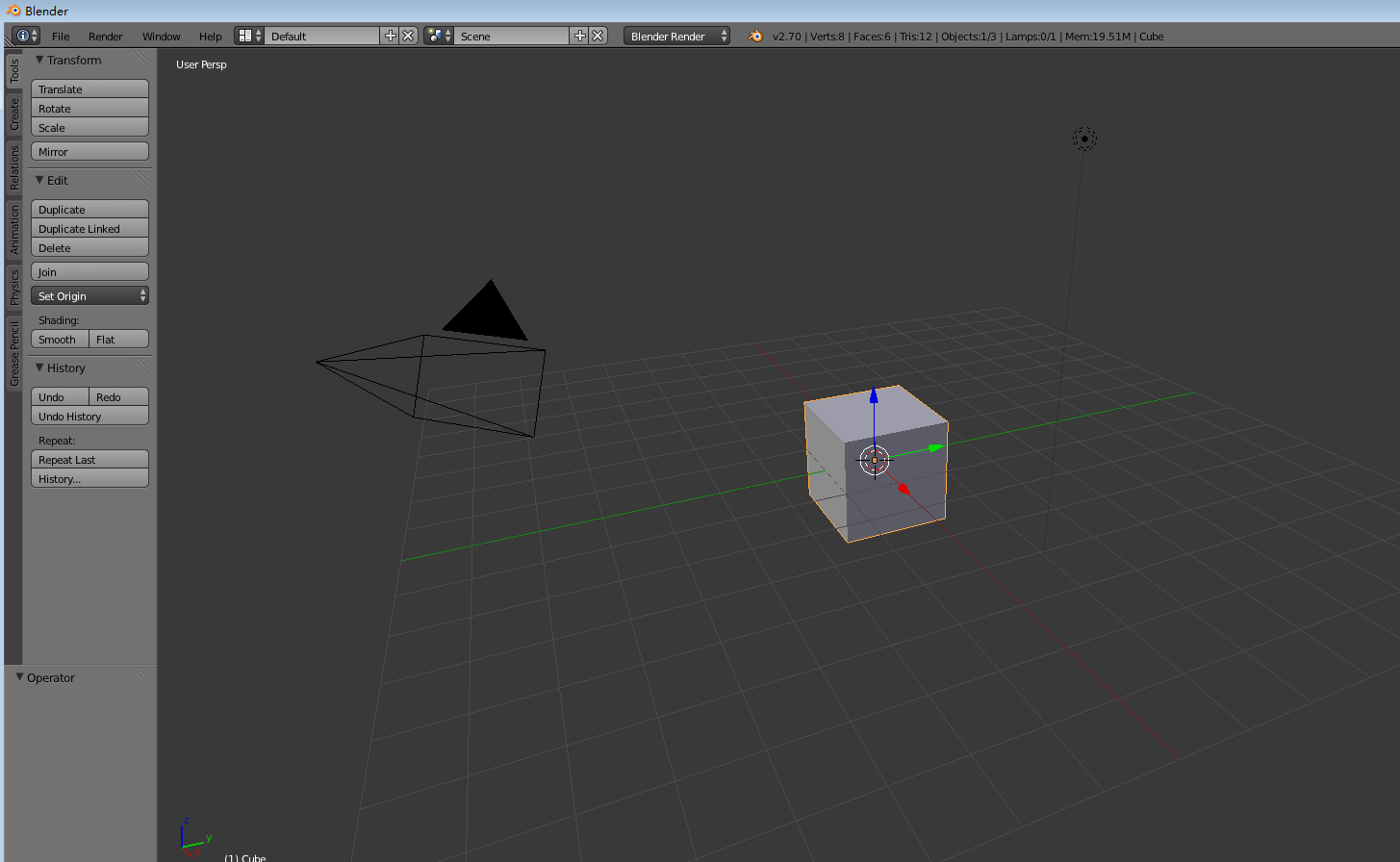Click the Mirror button

tap(89, 151)
